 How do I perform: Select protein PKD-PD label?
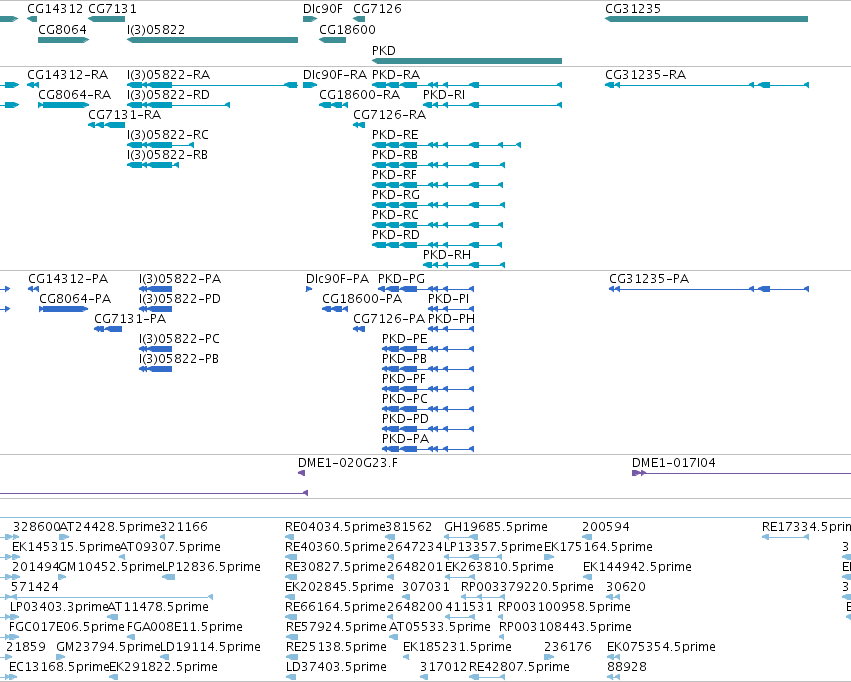tap(405, 418)
